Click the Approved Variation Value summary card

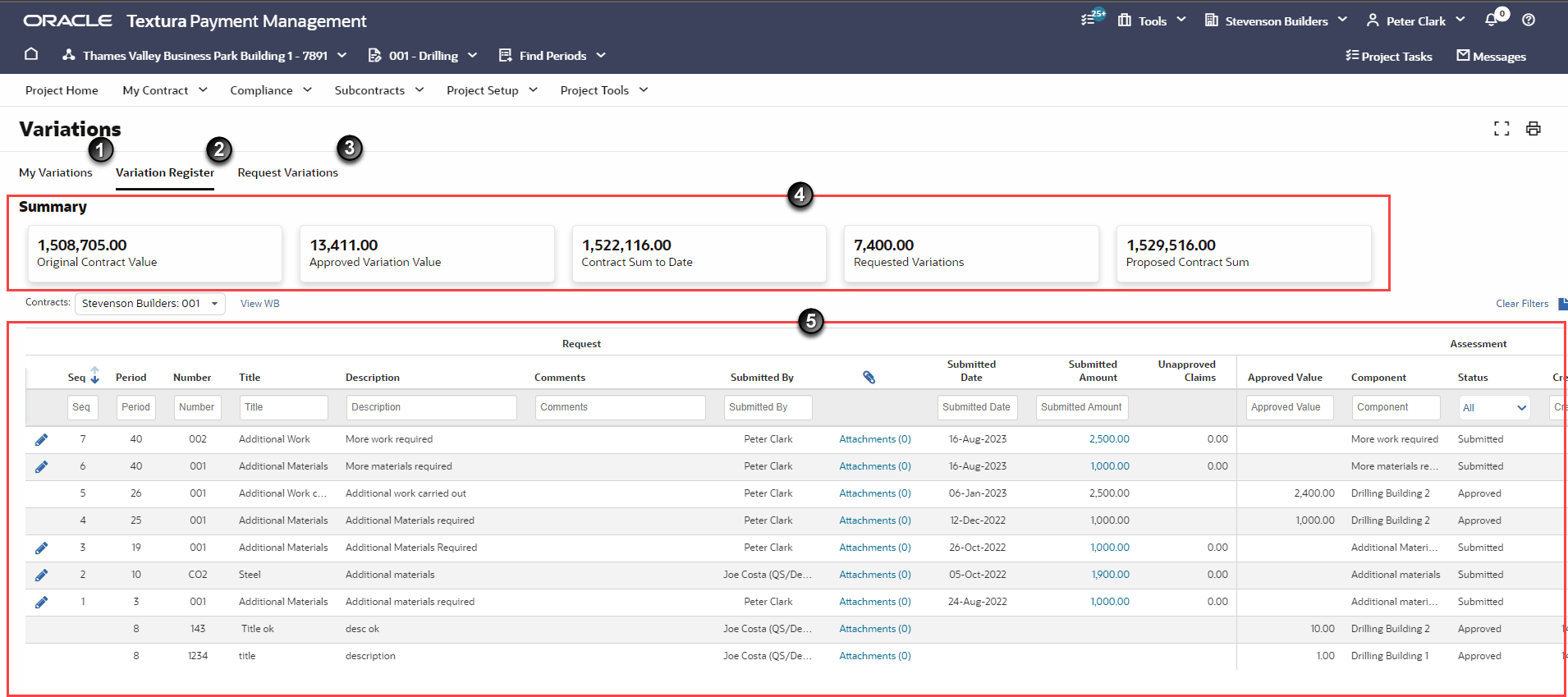click(427, 254)
